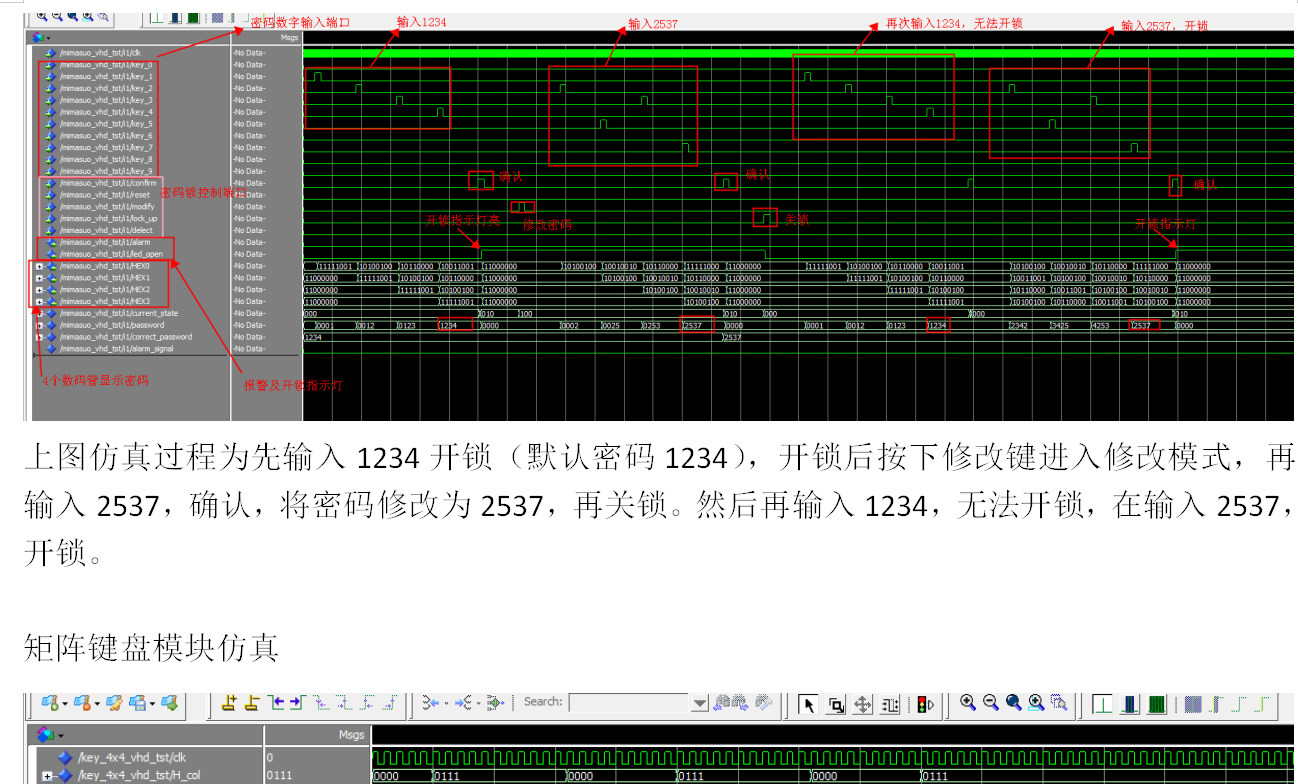Select the arrow Select Mode tool in lower toolbar
This screenshot has width=1298, height=784.
pos(808,704)
